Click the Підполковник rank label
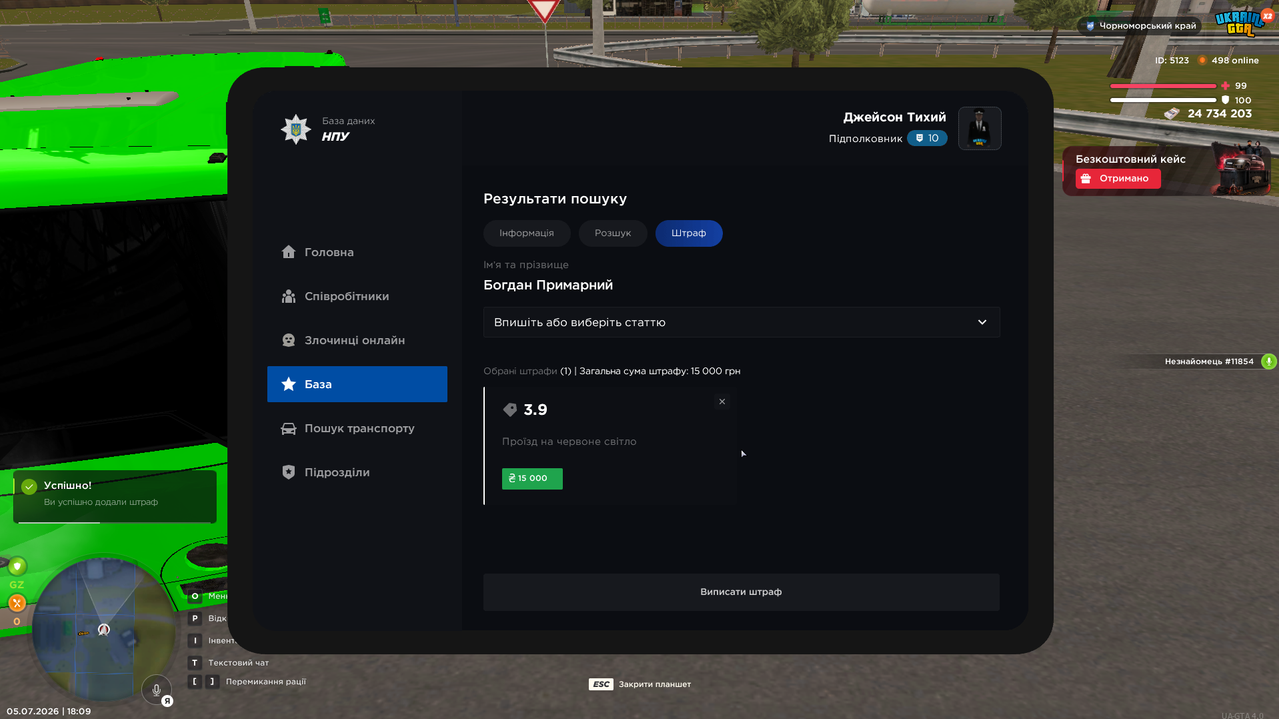The height and width of the screenshot is (719, 1279). pyautogui.click(x=865, y=139)
